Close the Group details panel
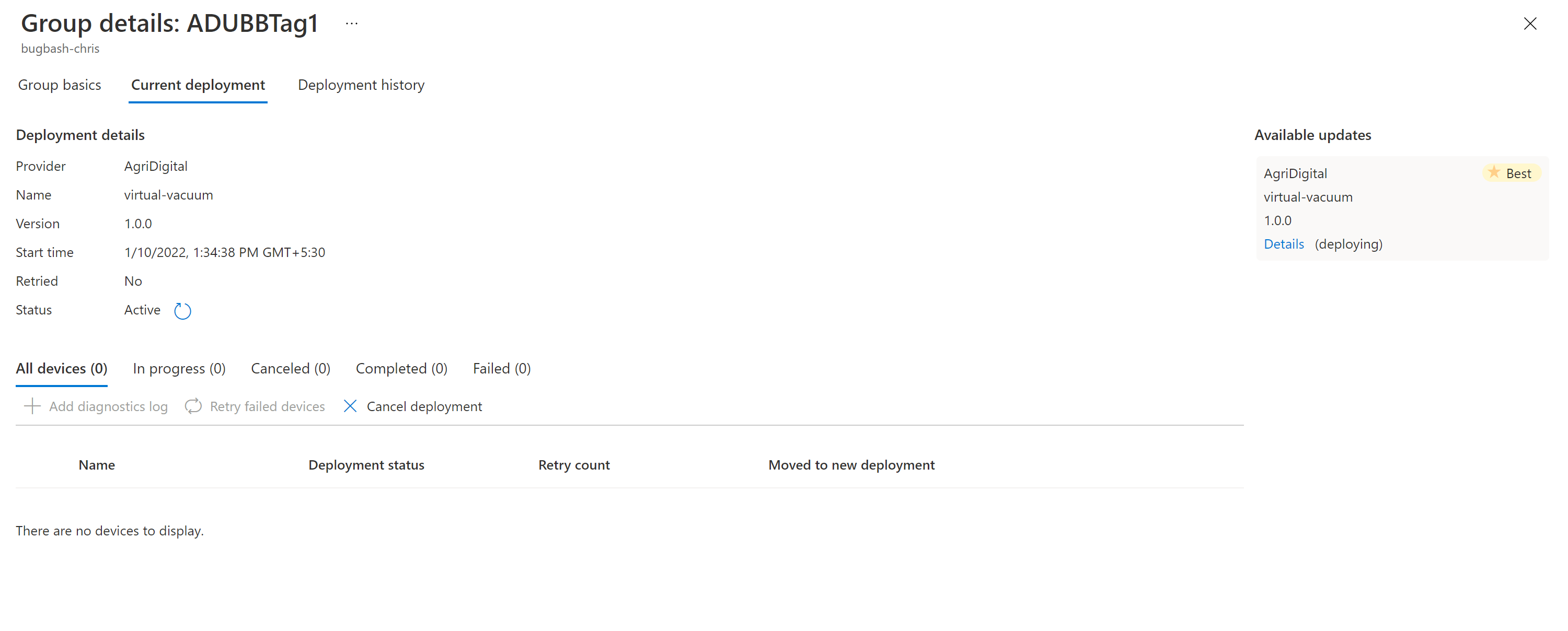This screenshot has width=1568, height=631. pyautogui.click(x=1530, y=24)
